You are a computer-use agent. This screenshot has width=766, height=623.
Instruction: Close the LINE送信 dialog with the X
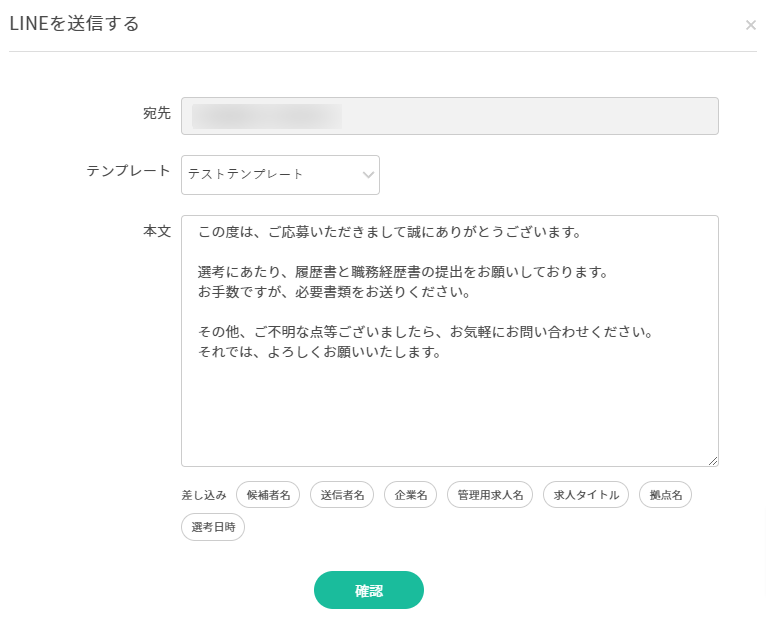(750, 25)
